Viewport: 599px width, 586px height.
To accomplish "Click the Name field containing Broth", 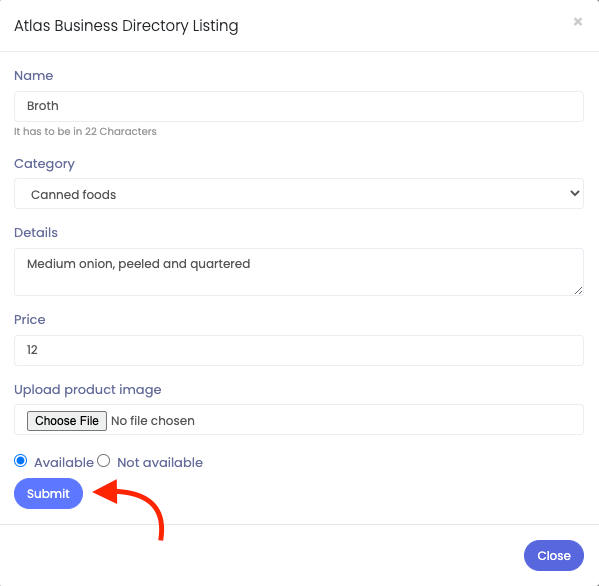I will click(x=299, y=106).
